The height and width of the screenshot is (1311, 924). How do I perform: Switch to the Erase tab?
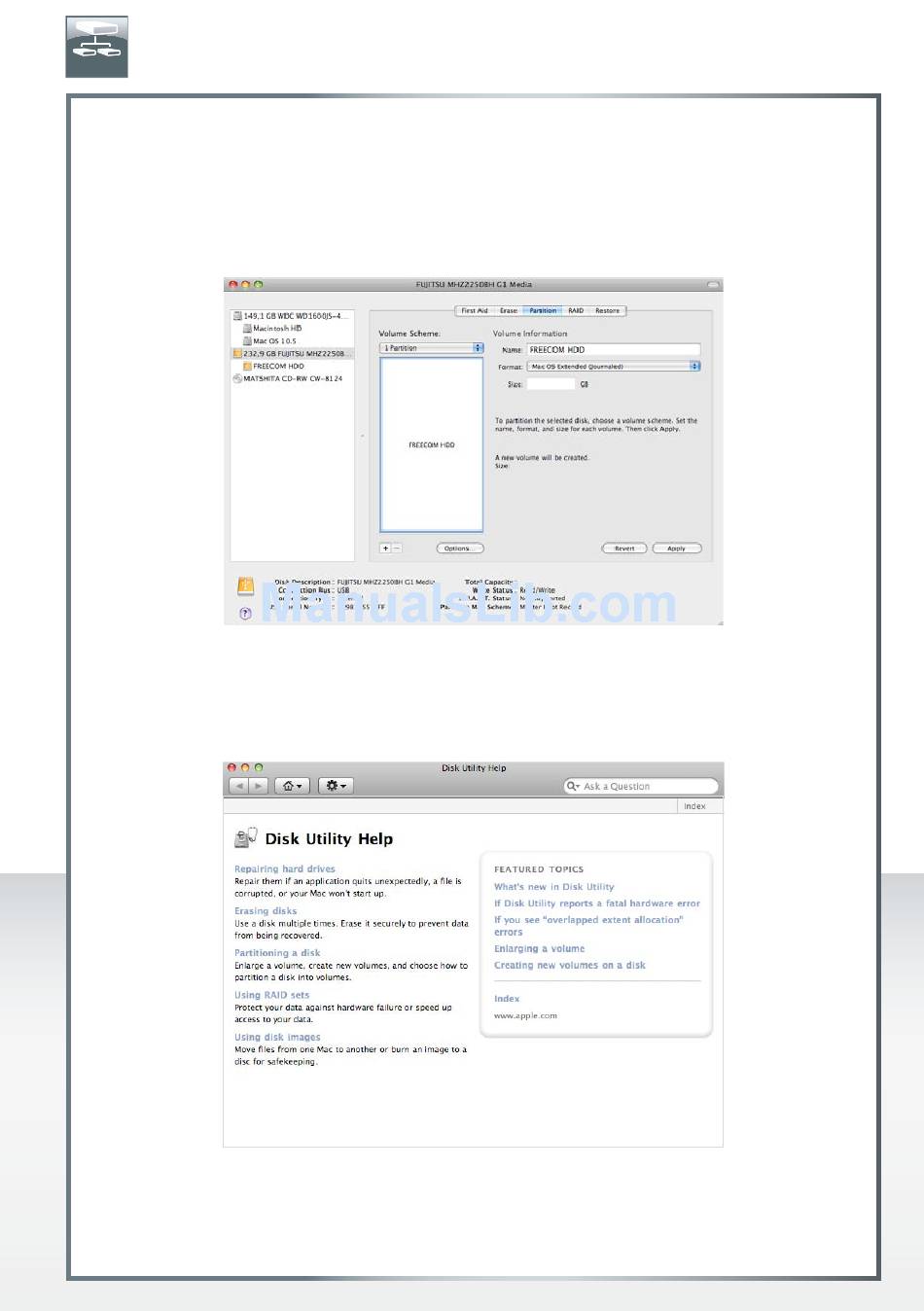[509, 310]
